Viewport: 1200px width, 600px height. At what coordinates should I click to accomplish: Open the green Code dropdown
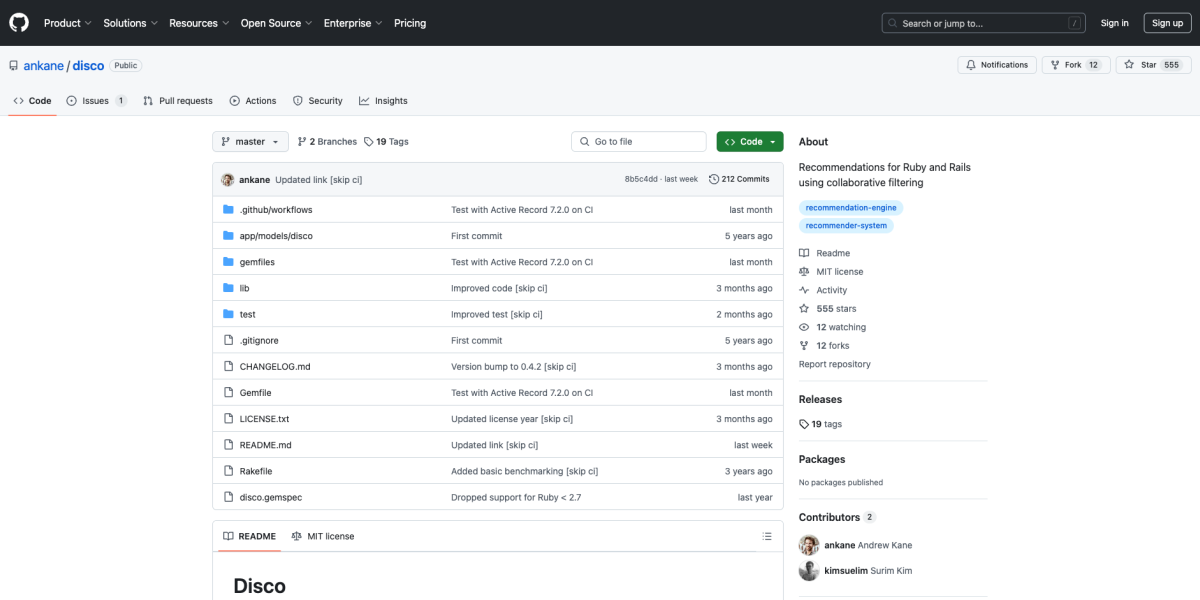pyautogui.click(x=749, y=142)
